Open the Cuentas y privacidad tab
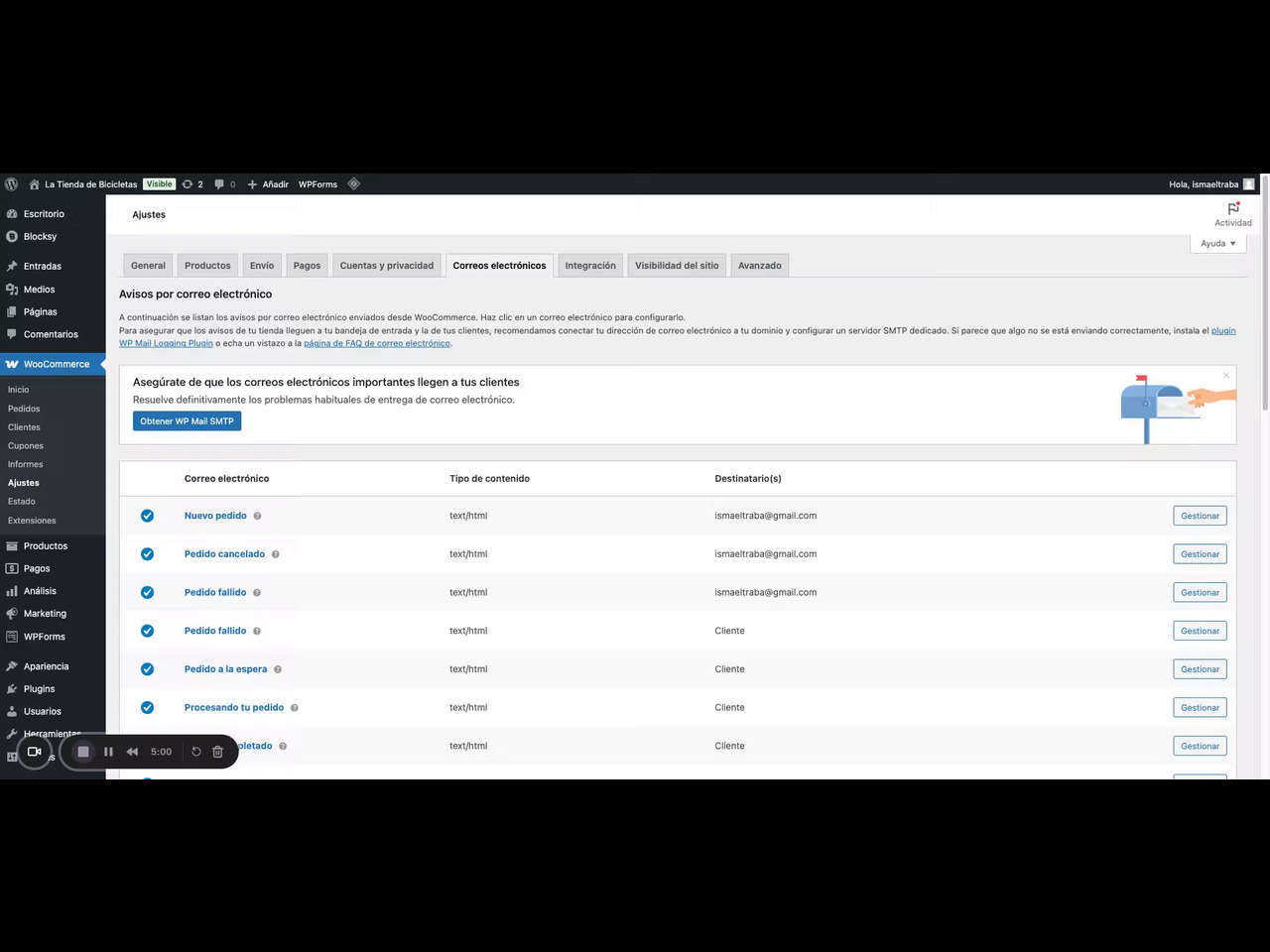This screenshot has height=952, width=1270. point(387,266)
